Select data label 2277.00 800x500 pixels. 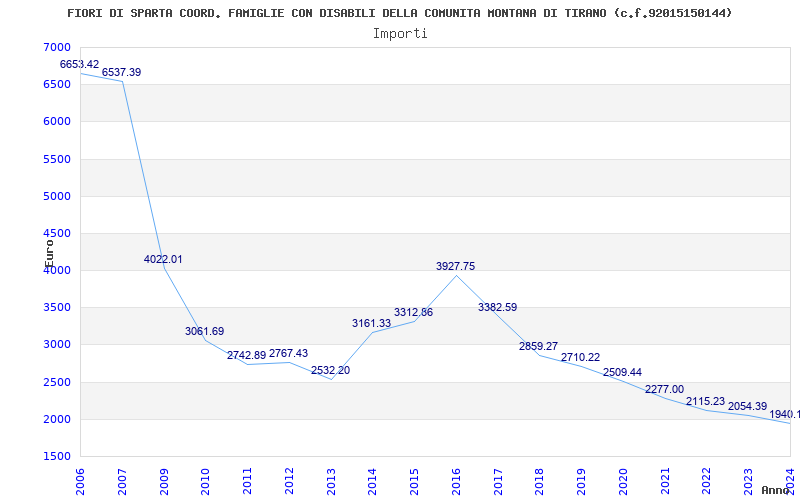point(664,389)
